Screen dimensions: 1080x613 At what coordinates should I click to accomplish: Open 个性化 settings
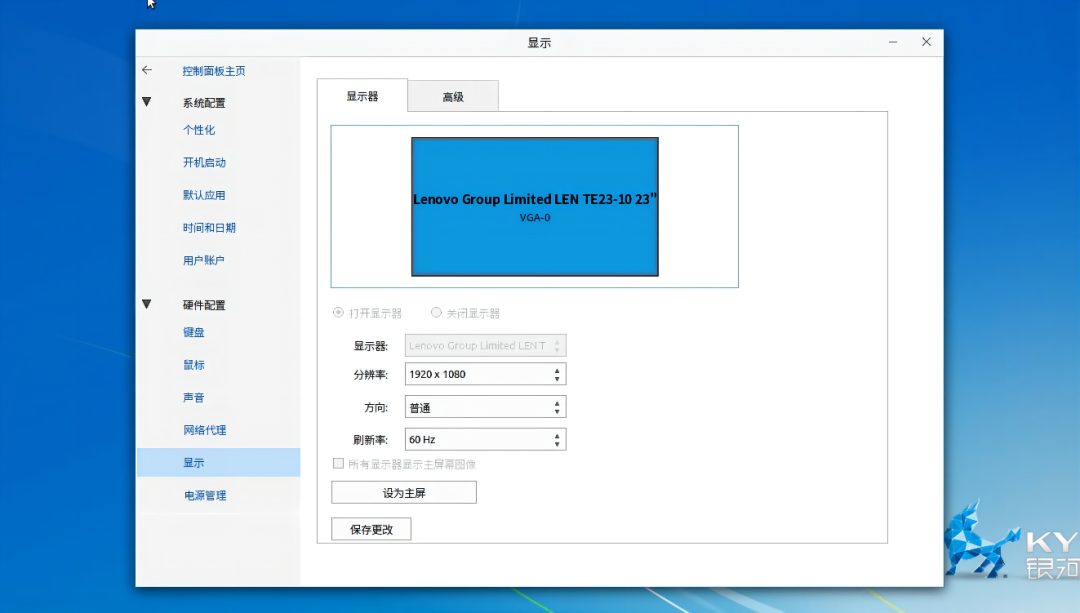click(x=198, y=129)
